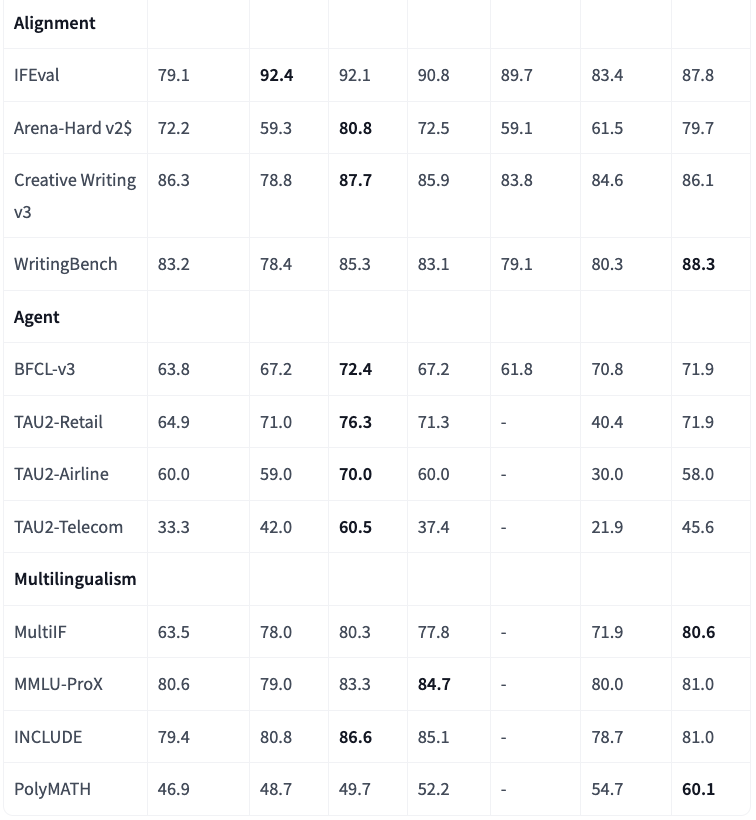Click the bold 60.1 PolyMATH score
This screenshot has width=756, height=820.
pyautogui.click(x=698, y=789)
